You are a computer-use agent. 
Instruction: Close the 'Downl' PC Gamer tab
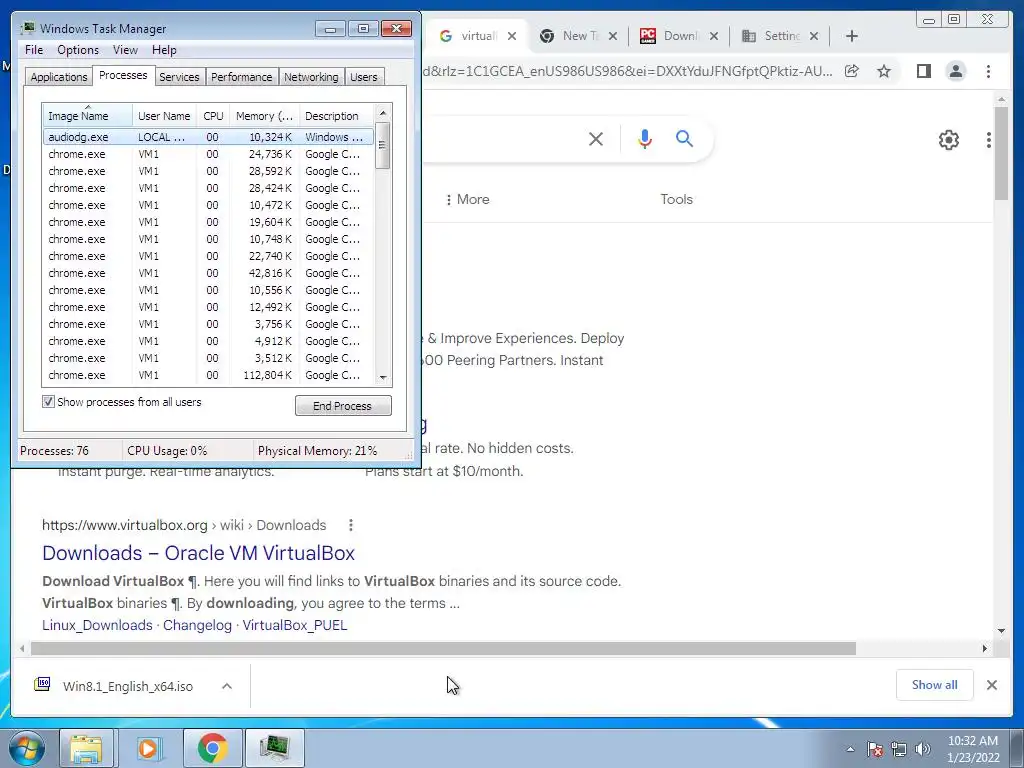click(x=714, y=36)
